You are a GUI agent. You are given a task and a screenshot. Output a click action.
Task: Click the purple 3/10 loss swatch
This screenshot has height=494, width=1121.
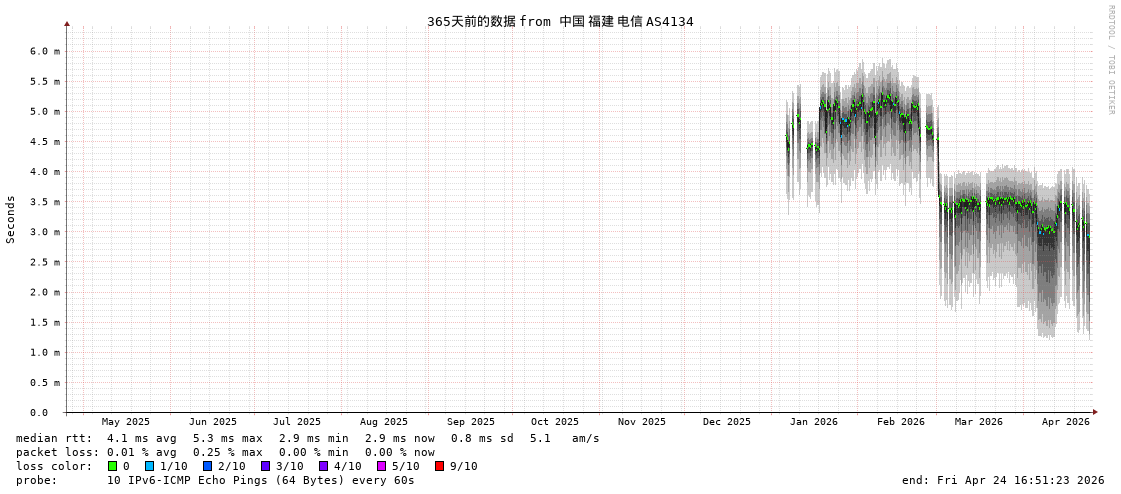point(265,466)
